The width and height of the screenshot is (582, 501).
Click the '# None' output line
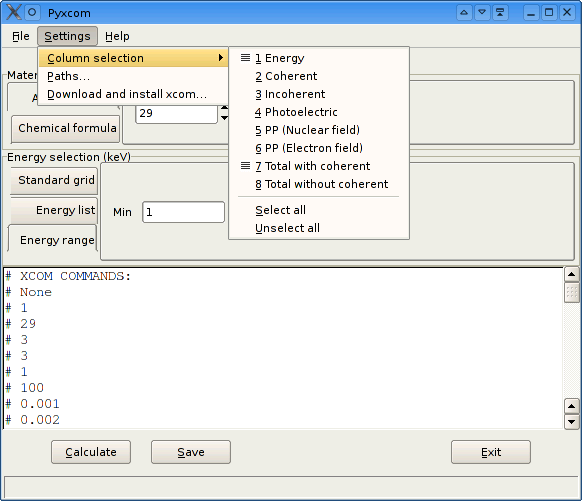tap(29, 292)
